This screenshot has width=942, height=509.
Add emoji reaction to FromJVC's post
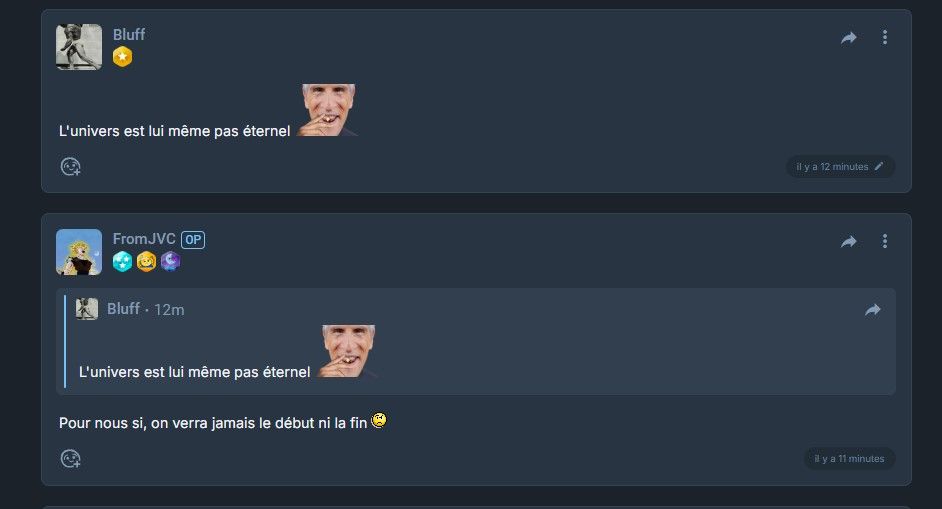point(70,459)
